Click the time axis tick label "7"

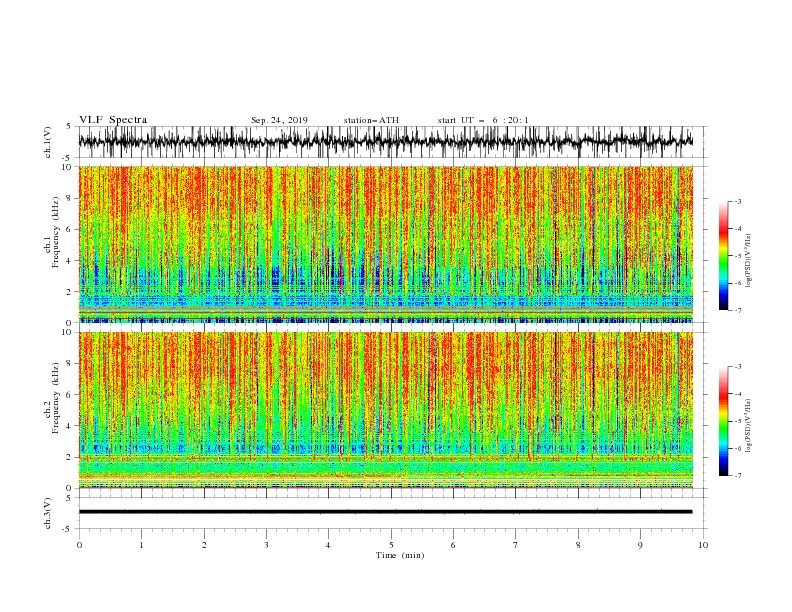516,545
